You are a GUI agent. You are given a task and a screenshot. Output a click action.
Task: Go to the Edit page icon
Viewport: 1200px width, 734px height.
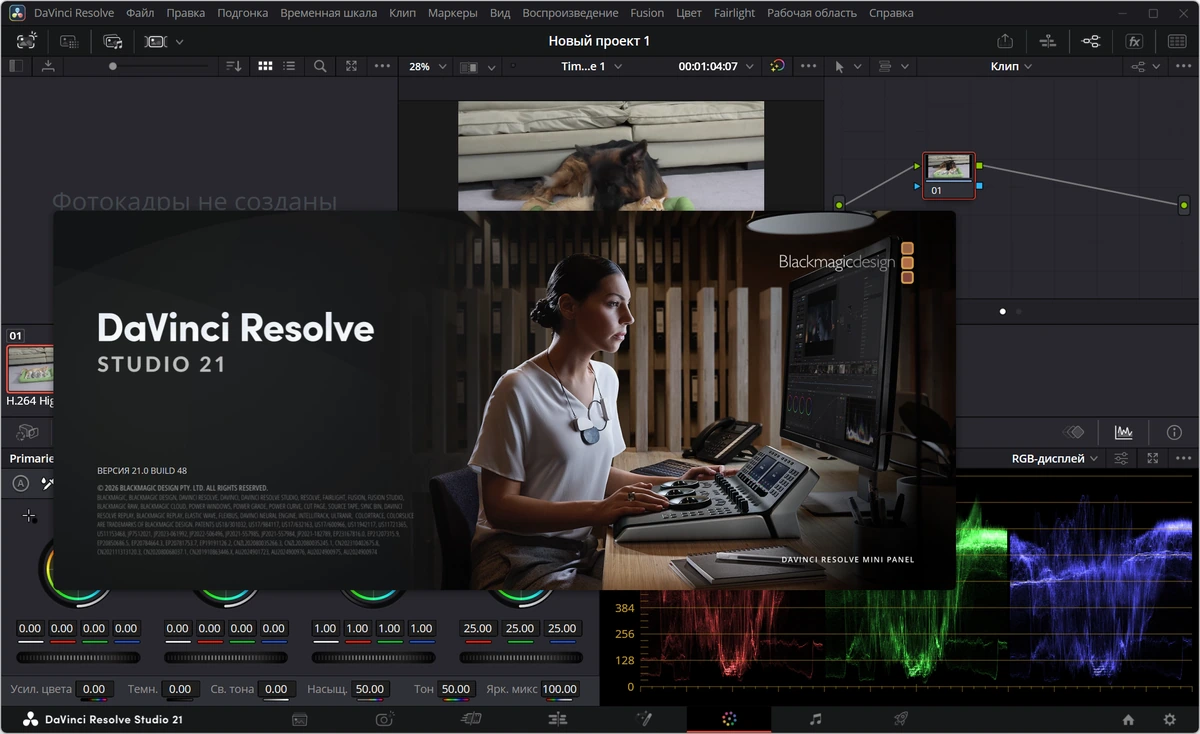558,719
